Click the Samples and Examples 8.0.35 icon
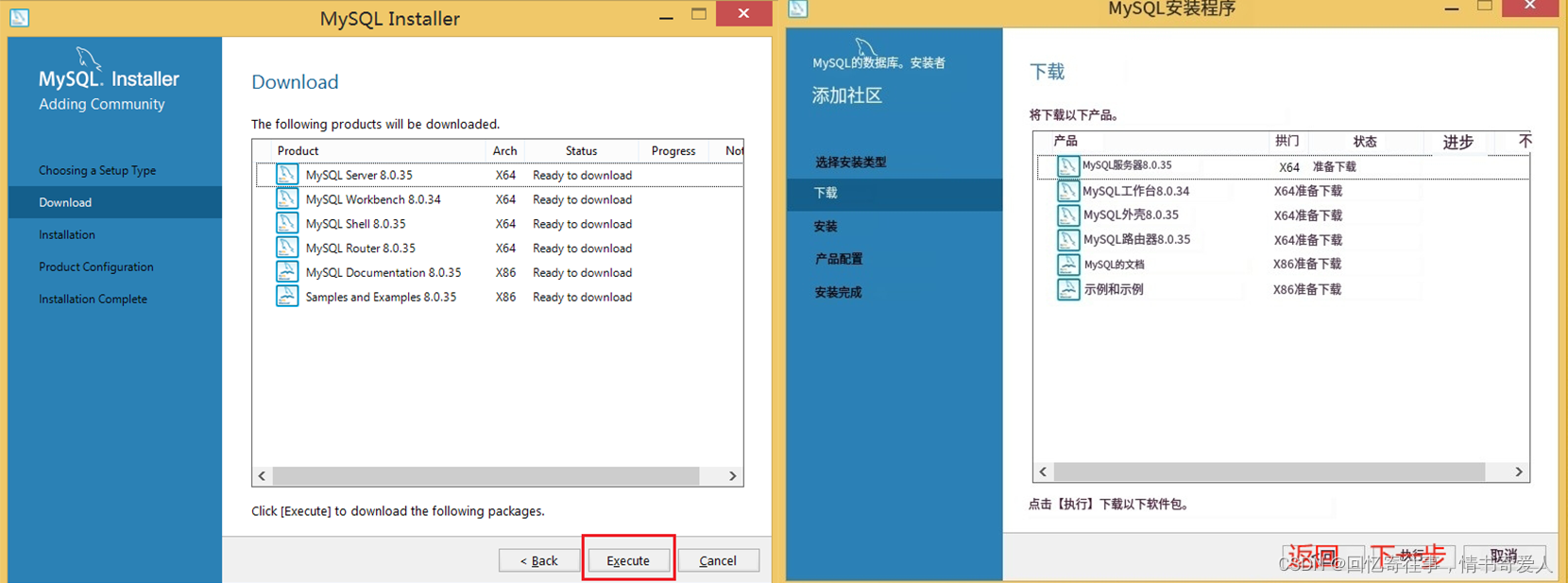1568x583 pixels. tap(287, 297)
